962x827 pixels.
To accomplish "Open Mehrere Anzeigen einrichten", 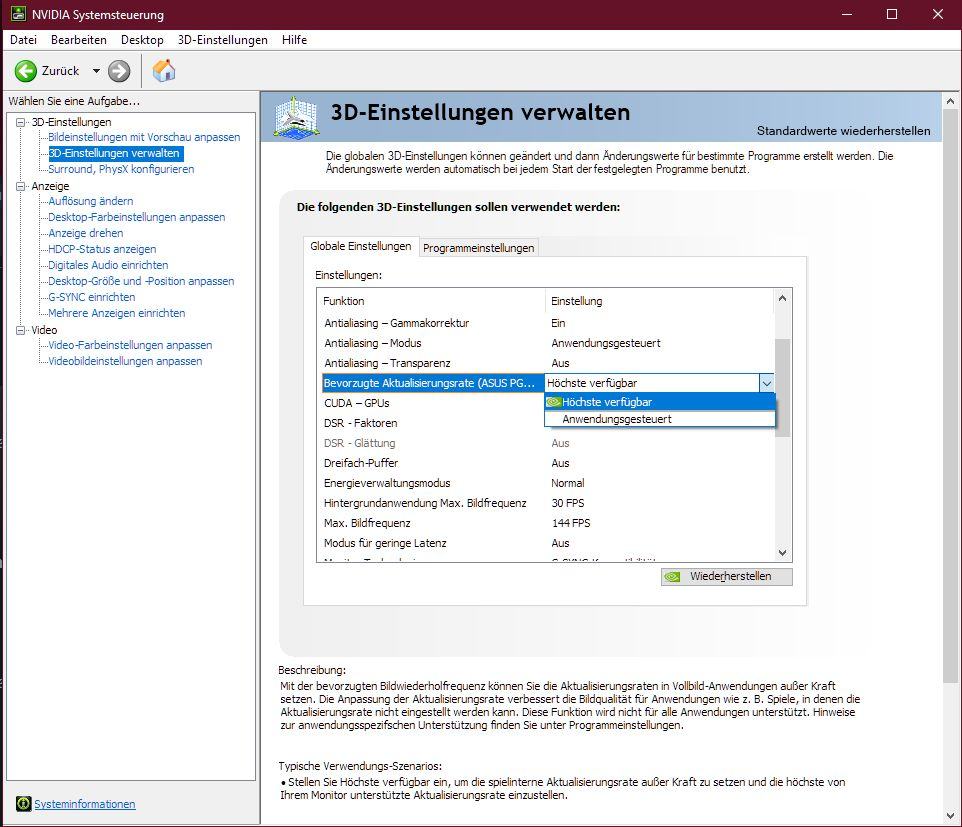I will coord(117,313).
